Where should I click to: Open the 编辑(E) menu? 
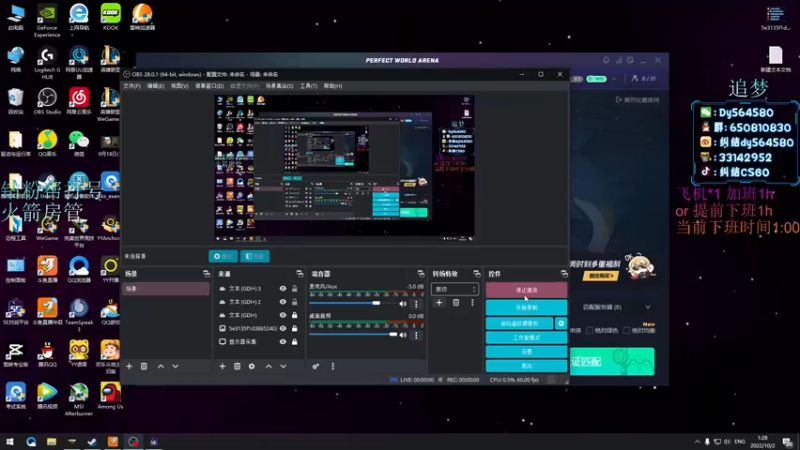156,86
